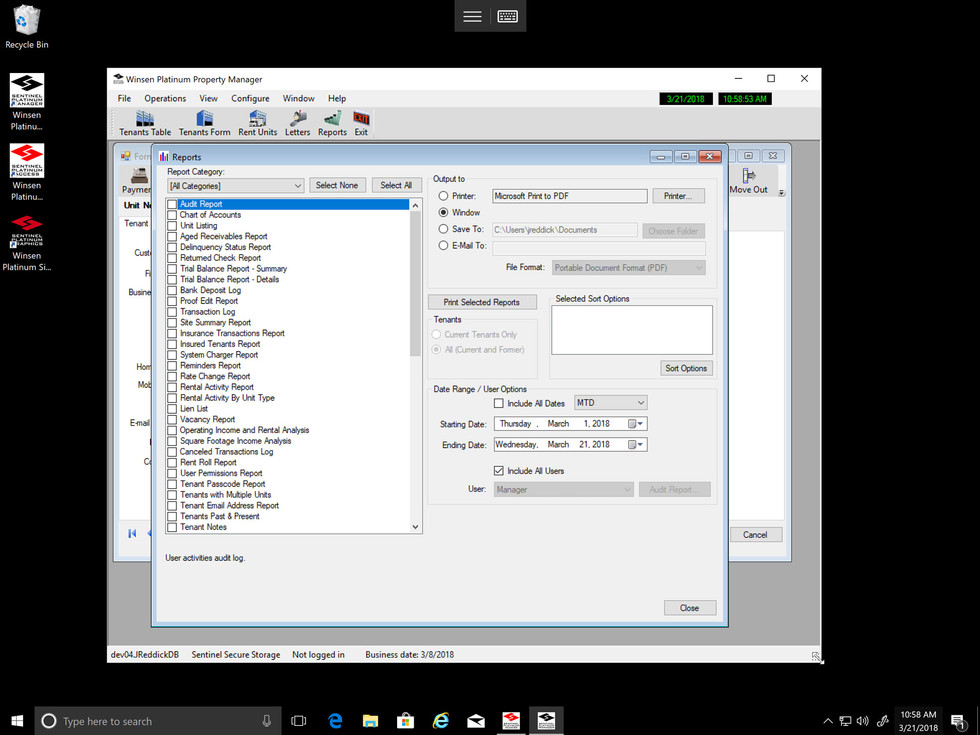
Task: Show hidden system tray icons
Action: point(828,721)
